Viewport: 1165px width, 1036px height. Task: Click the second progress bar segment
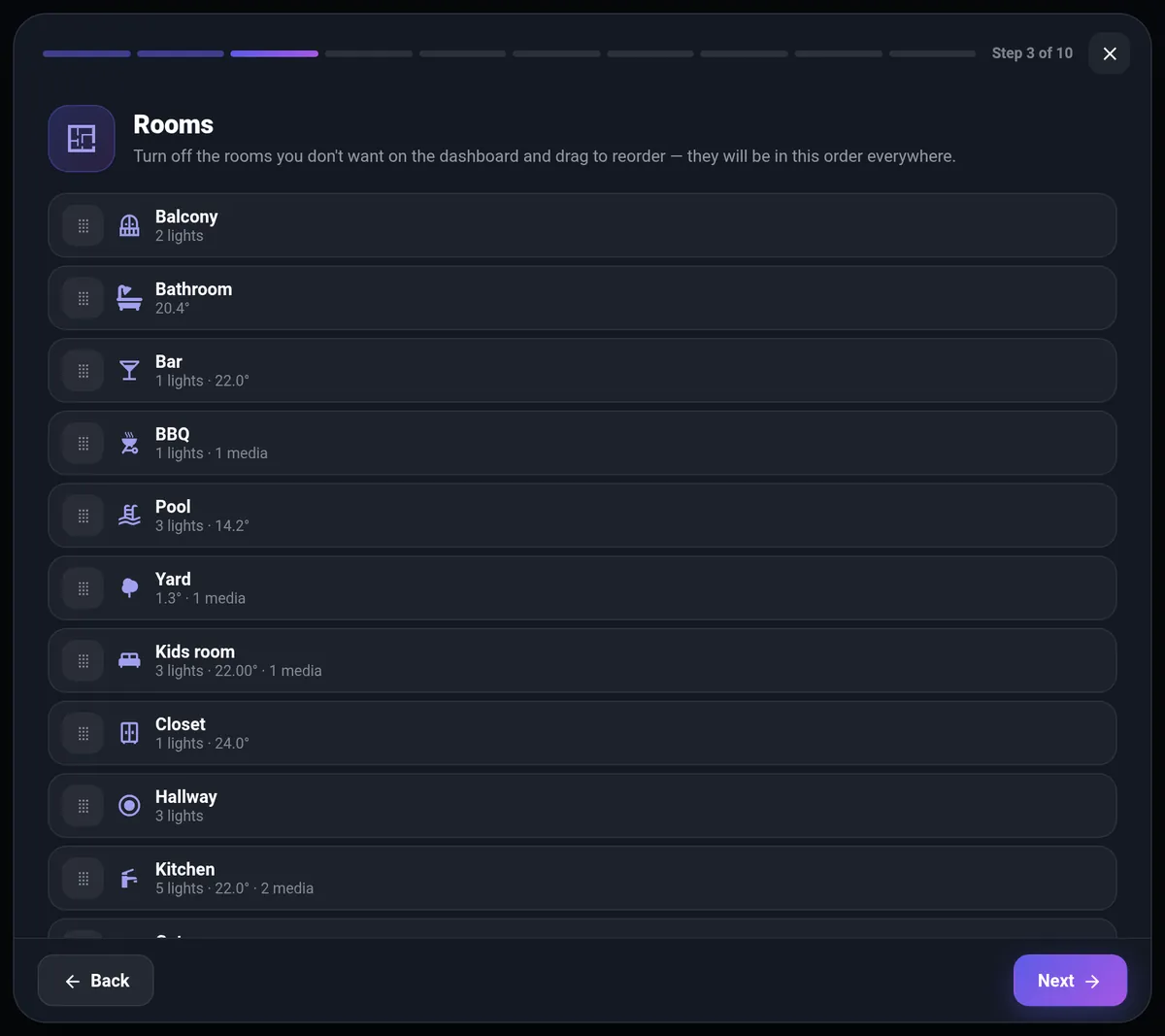point(181,53)
